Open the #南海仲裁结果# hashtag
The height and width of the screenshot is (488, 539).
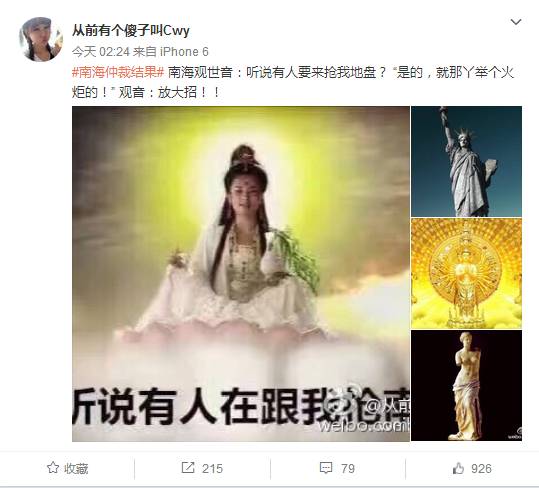pyautogui.click(x=118, y=73)
